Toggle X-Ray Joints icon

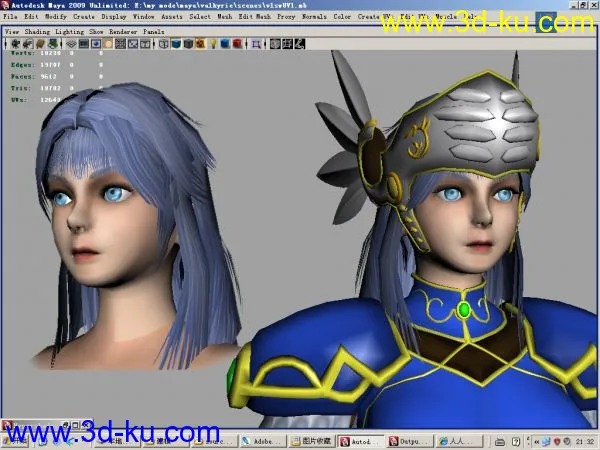[300, 44]
